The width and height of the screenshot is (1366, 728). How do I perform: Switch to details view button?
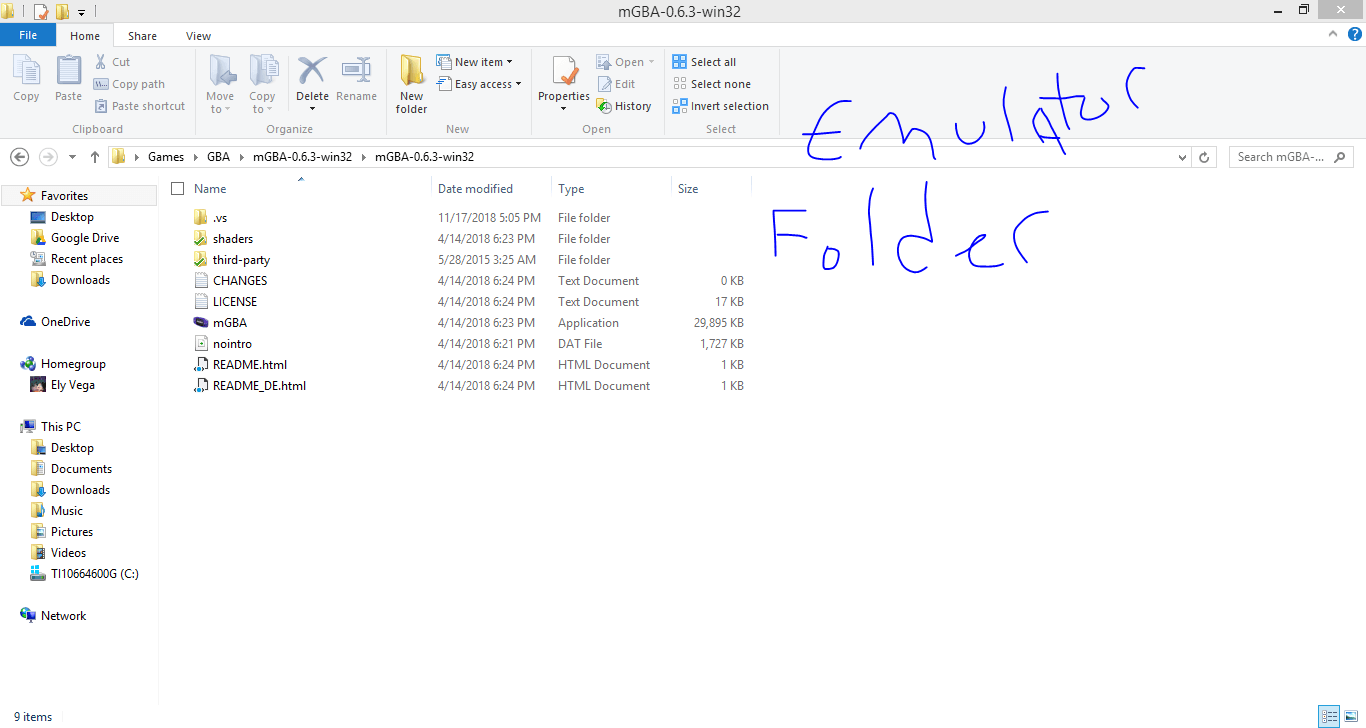1329,717
